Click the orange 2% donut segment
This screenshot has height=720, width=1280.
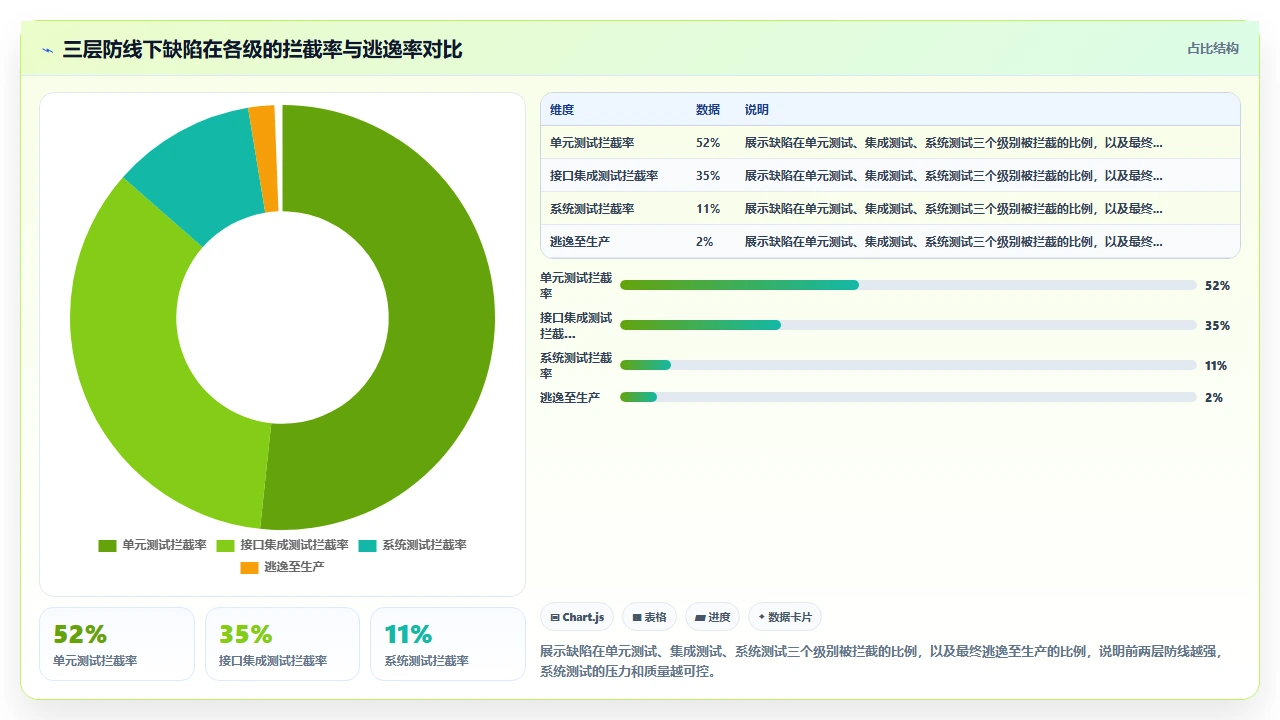[265, 158]
